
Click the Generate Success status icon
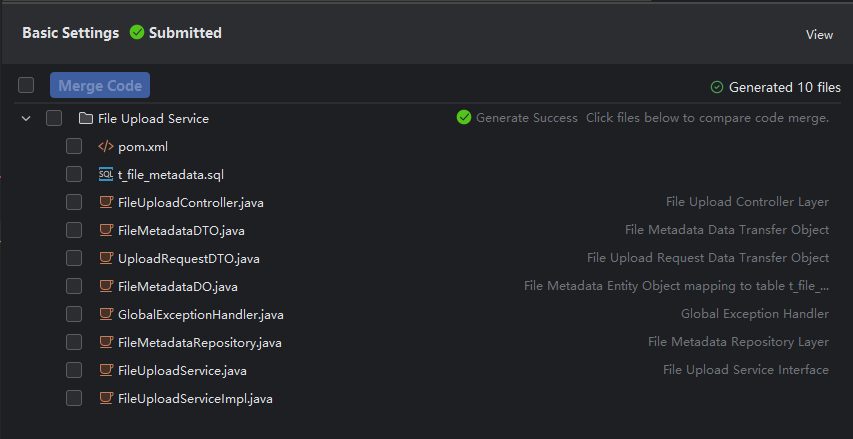click(x=464, y=117)
